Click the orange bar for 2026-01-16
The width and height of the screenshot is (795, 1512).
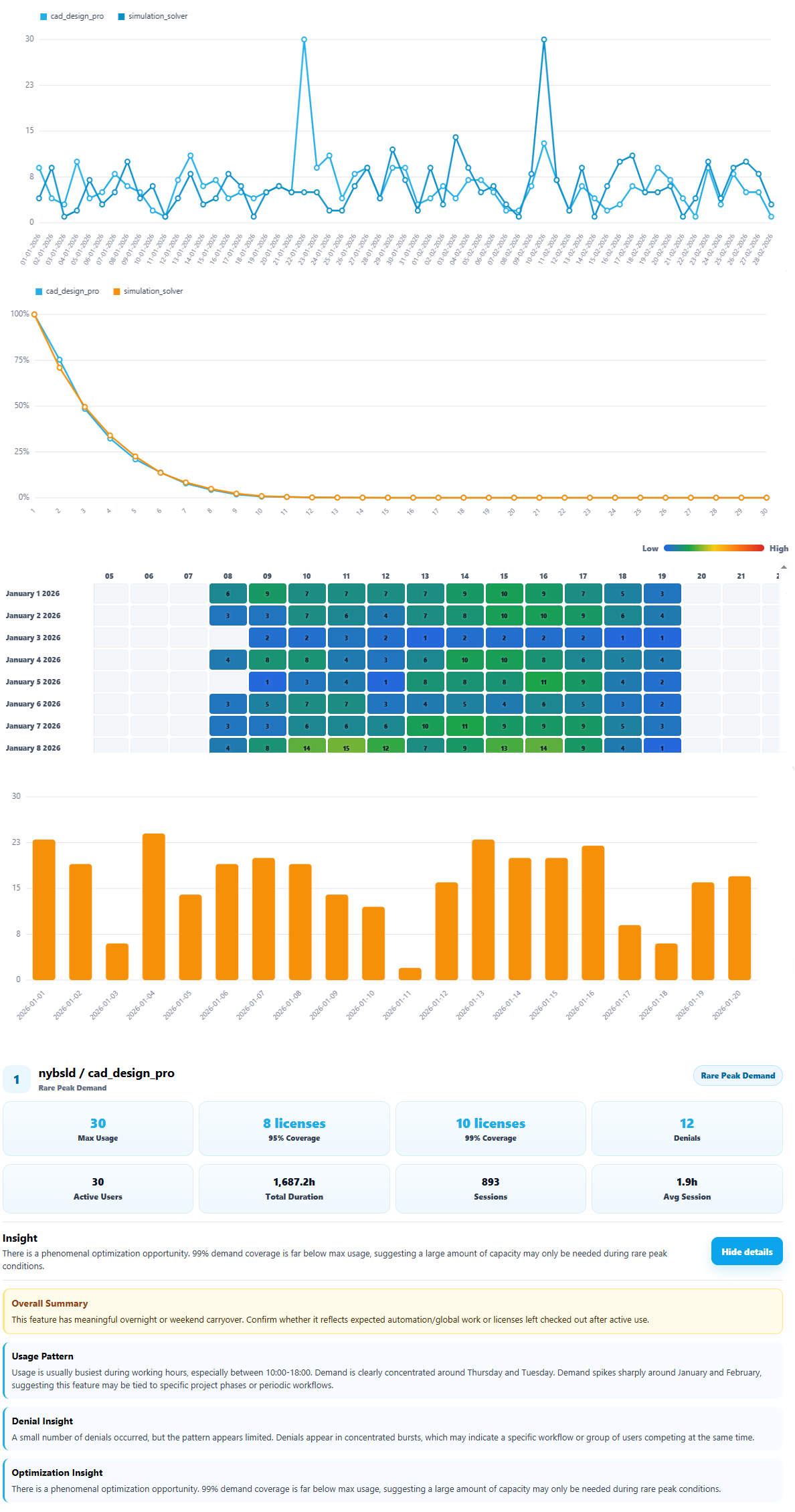pyautogui.click(x=593, y=913)
